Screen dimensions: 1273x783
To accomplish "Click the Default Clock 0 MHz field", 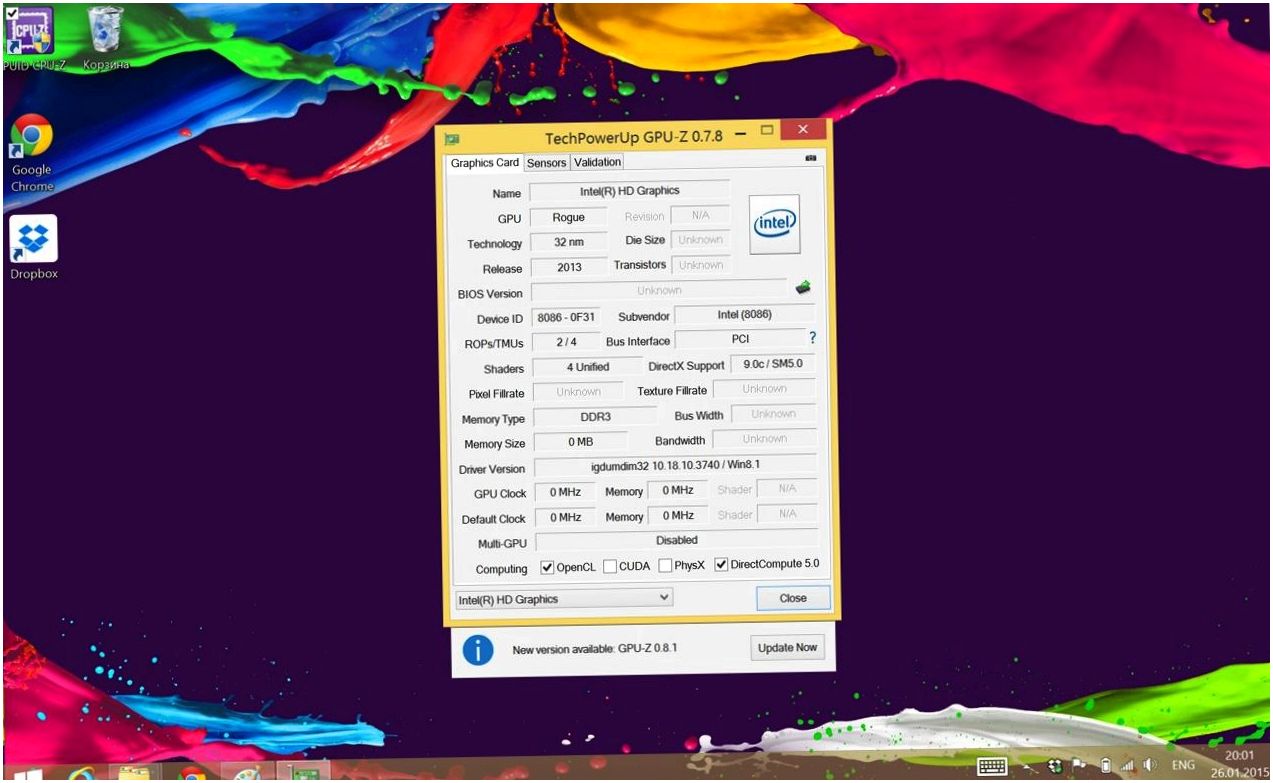I will pyautogui.click(x=565, y=518).
